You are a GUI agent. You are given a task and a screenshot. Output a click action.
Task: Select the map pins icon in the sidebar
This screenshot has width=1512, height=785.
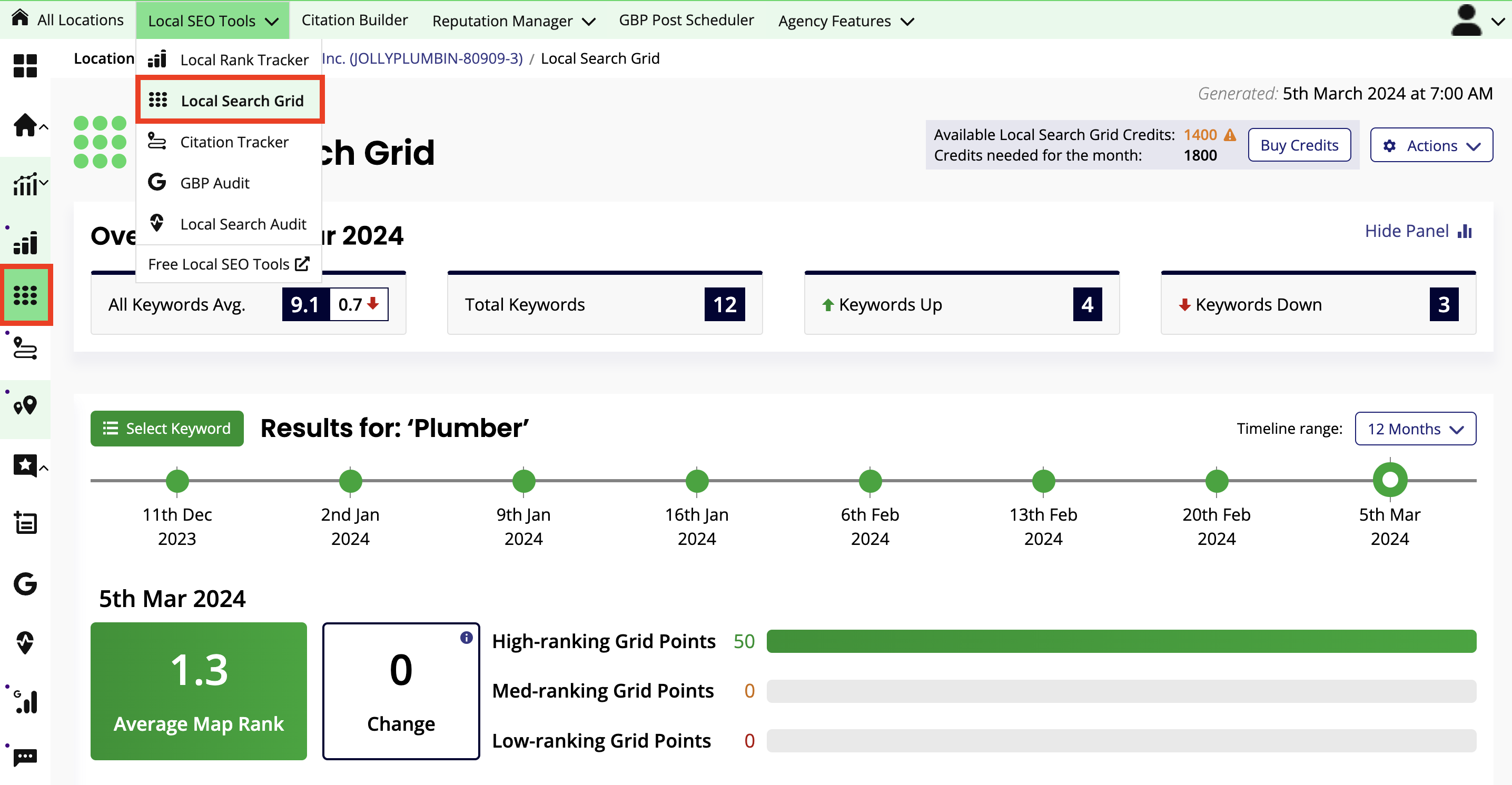pyautogui.click(x=25, y=404)
